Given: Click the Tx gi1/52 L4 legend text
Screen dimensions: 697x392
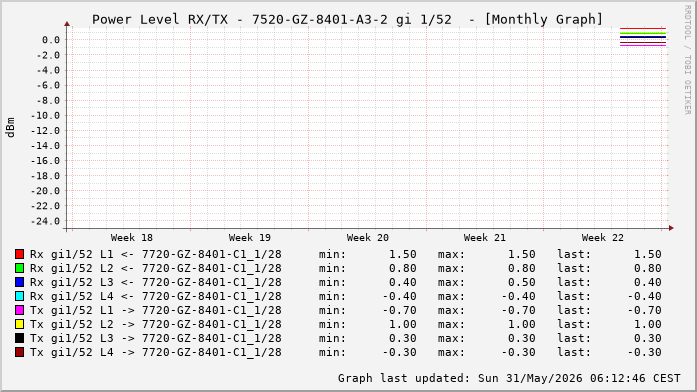Looking at the screenshot, I should pyautogui.click(x=156, y=352).
